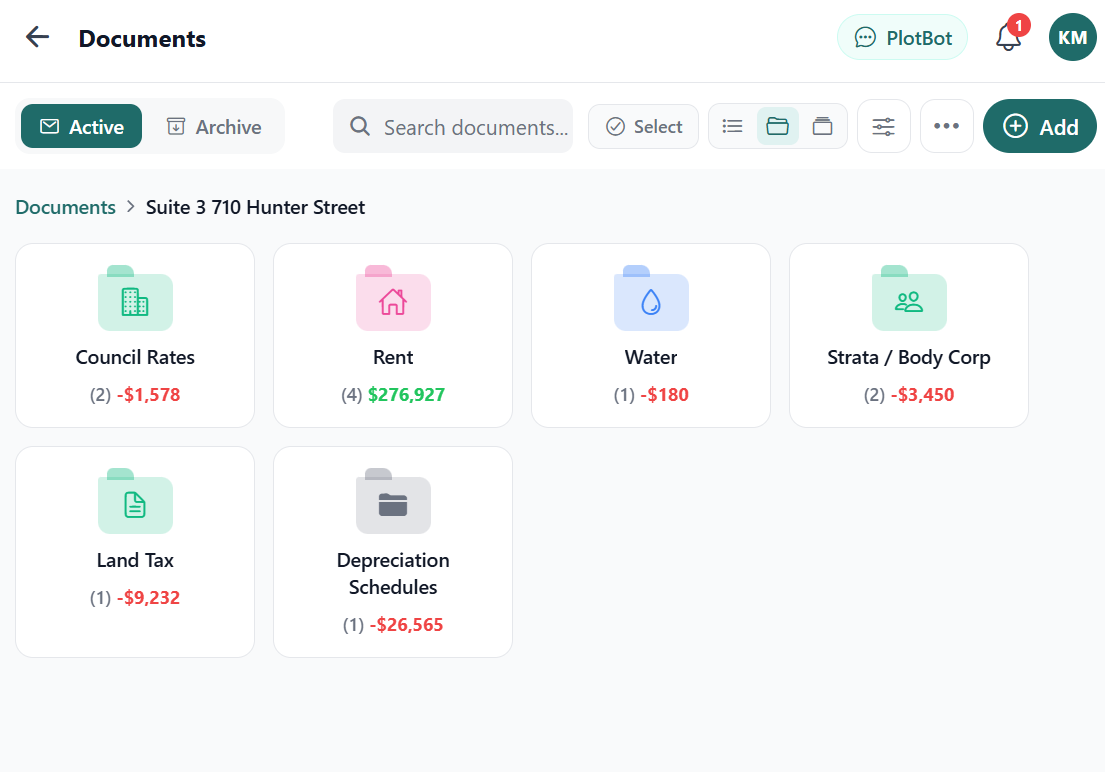
Task: Switch to the Archive tab
Action: (214, 126)
